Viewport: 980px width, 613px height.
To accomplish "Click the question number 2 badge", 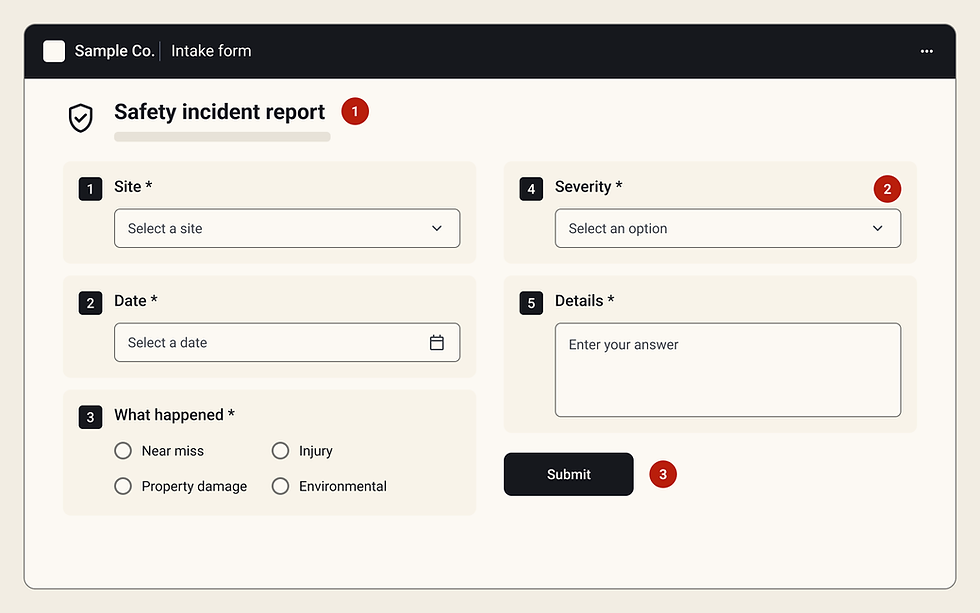I will (x=91, y=303).
